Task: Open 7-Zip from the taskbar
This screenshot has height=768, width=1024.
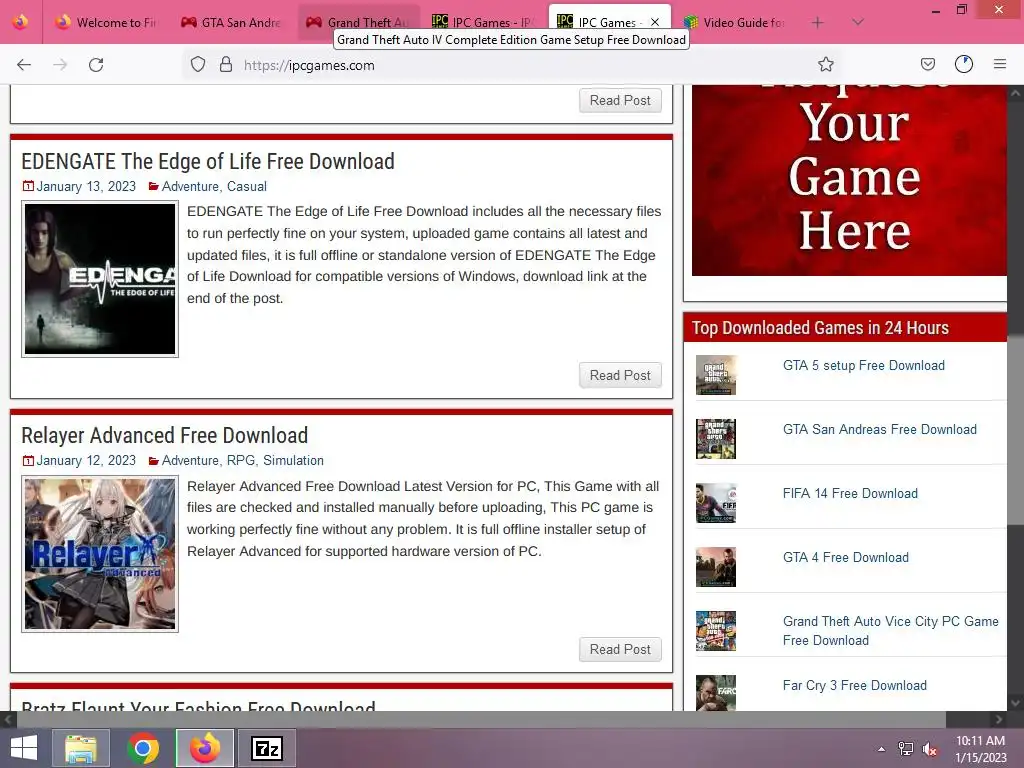Action: 267,748
